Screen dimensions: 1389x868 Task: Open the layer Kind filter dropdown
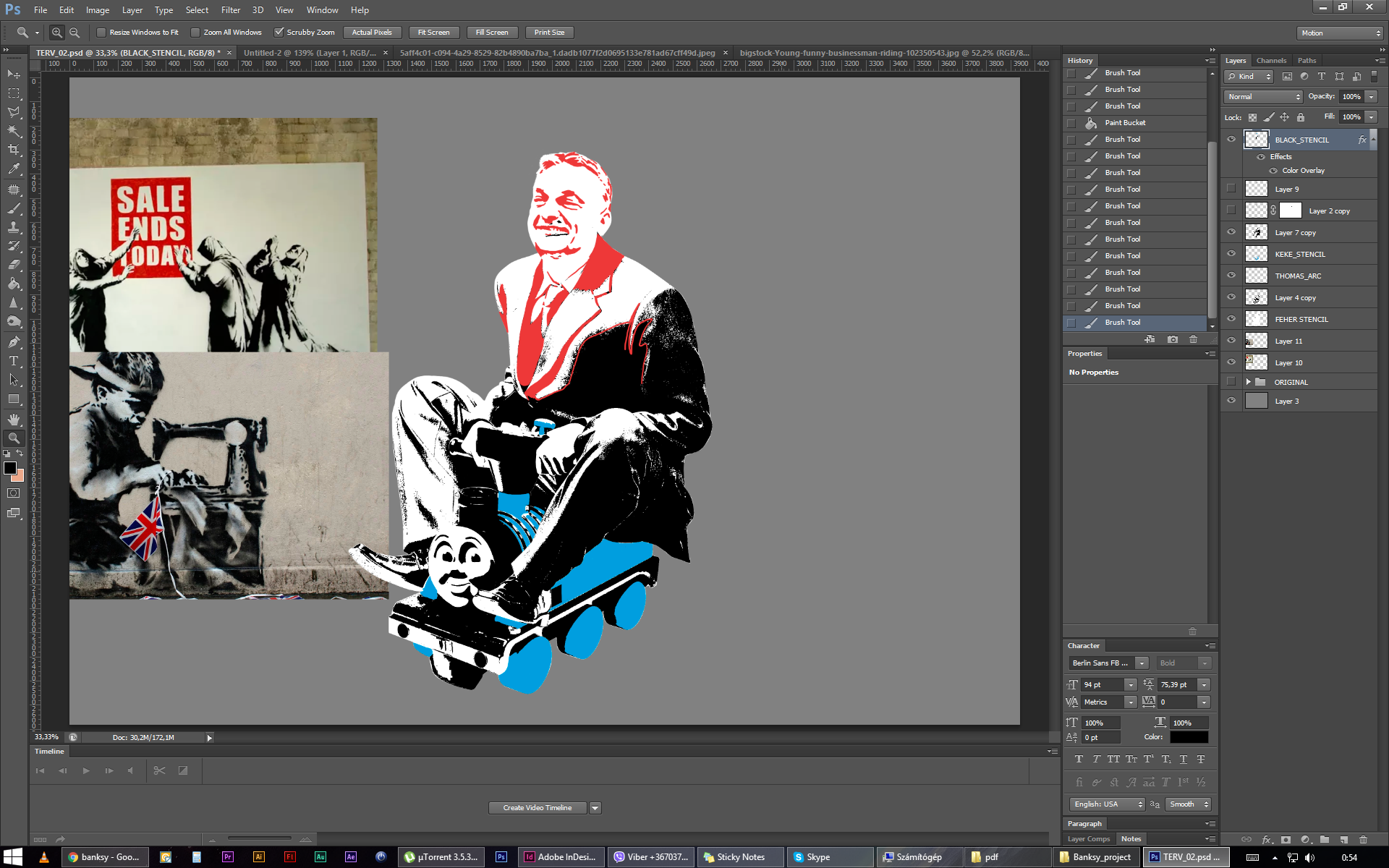(x=1249, y=76)
